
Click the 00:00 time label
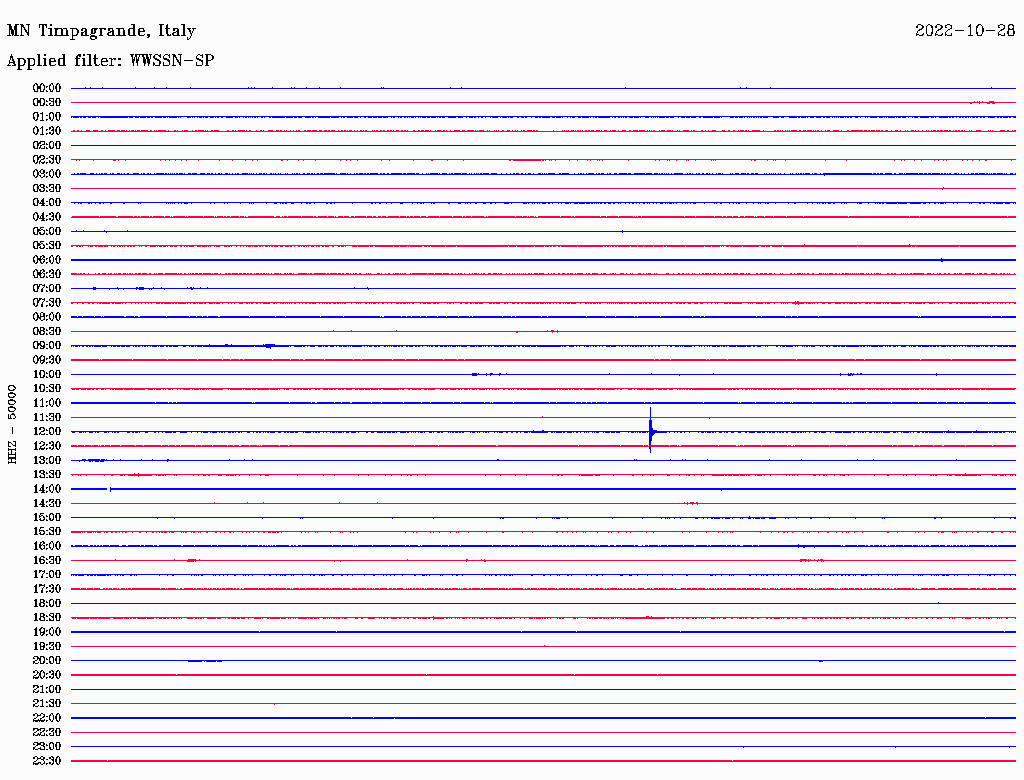(x=47, y=88)
